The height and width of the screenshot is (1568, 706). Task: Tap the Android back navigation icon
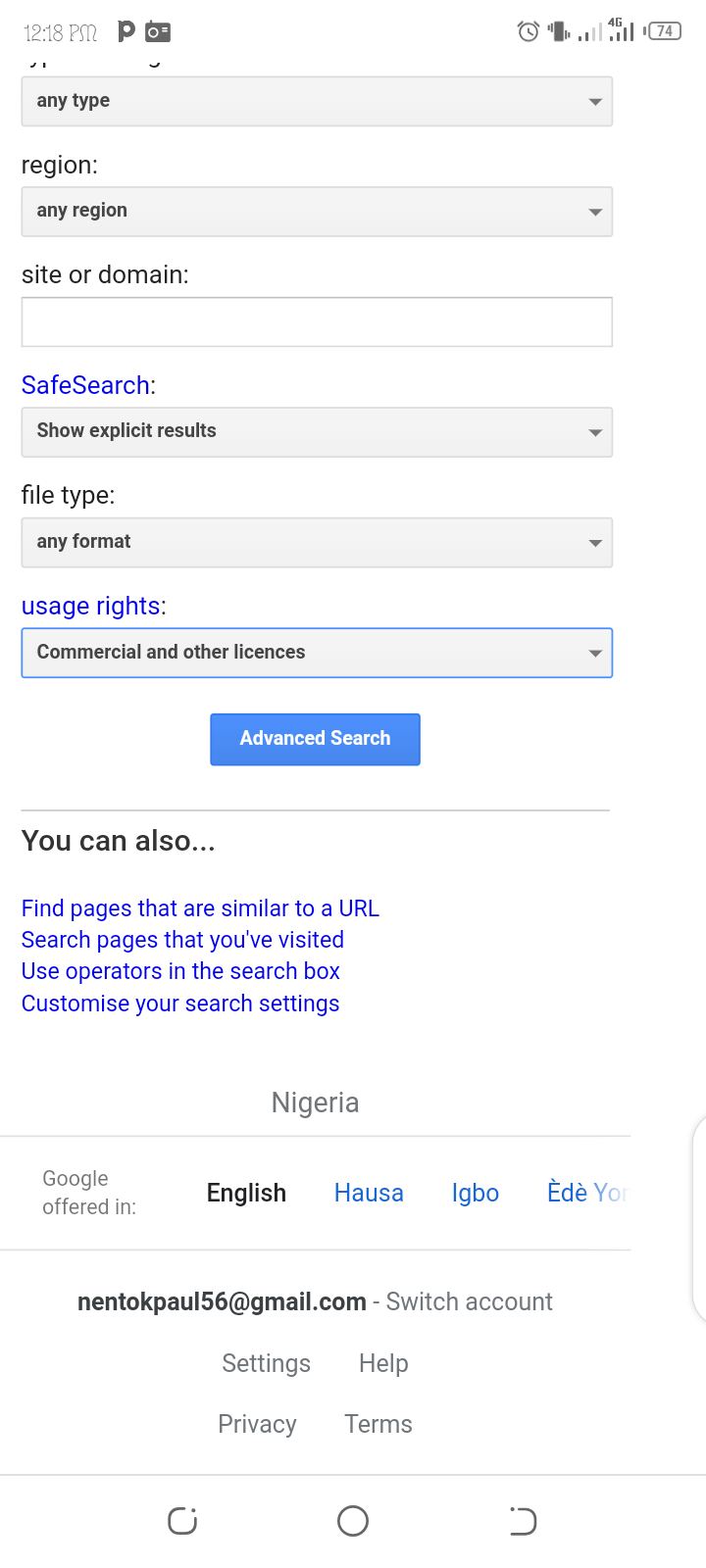click(523, 1521)
